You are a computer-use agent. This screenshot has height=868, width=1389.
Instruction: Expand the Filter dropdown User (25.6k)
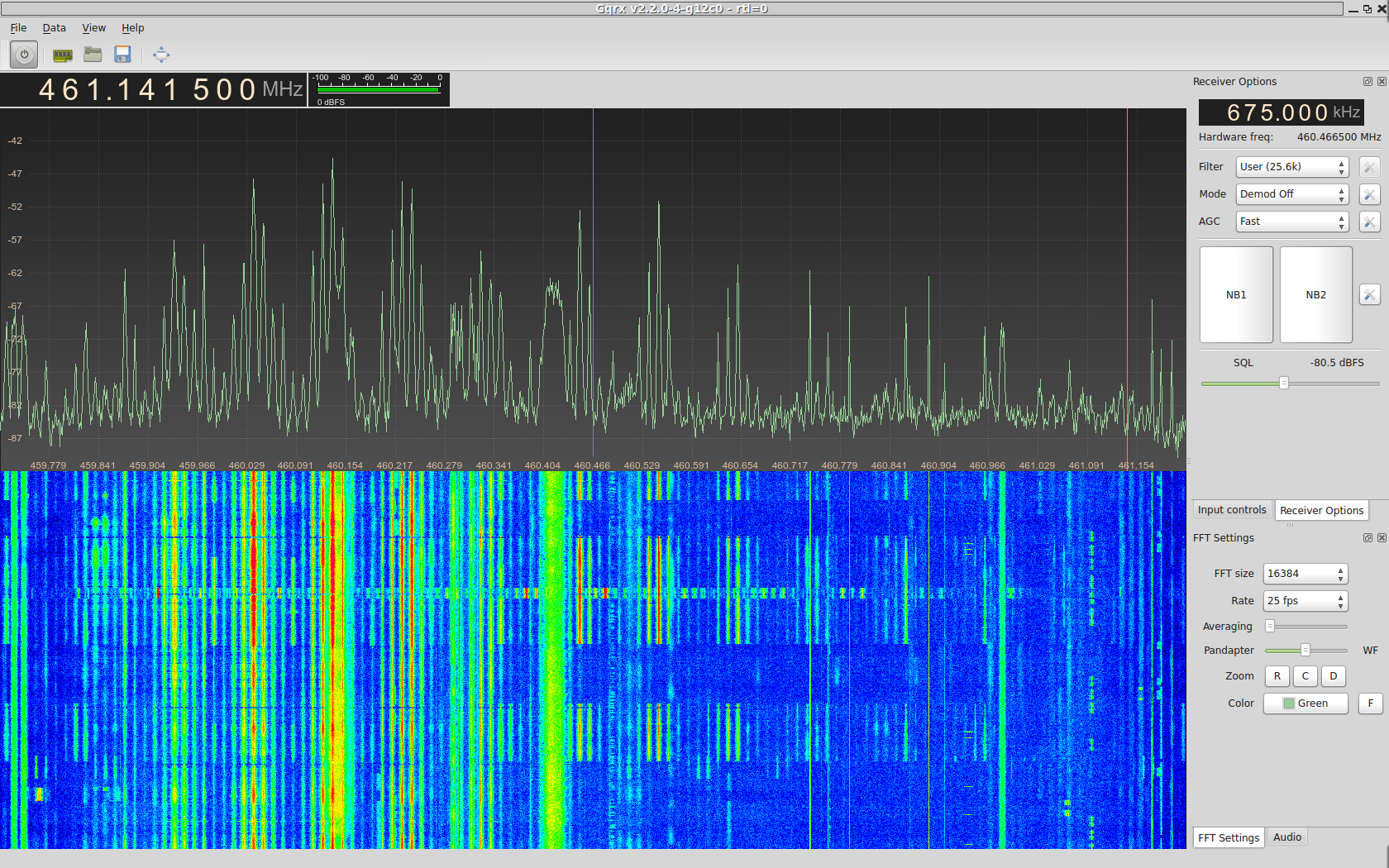click(x=1291, y=167)
